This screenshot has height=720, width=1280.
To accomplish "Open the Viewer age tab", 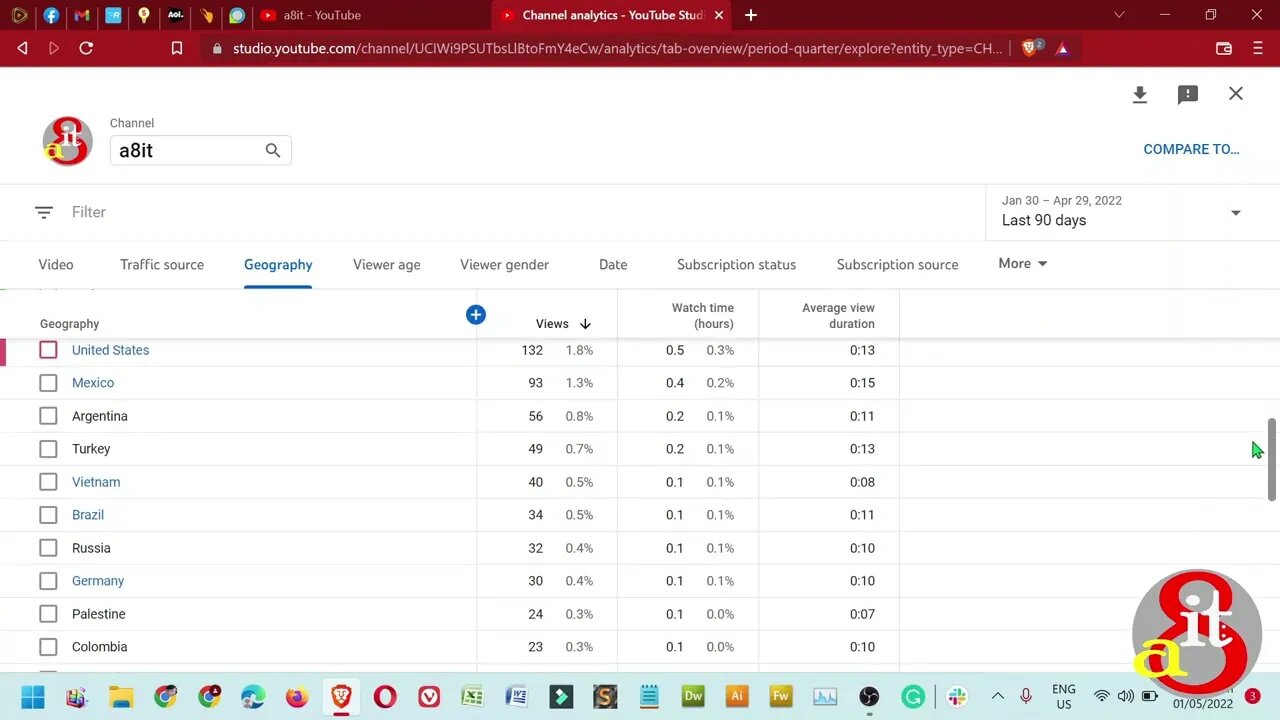I will 387,265.
